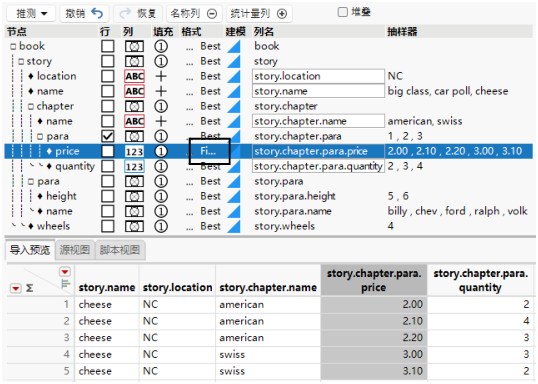Select the wheels node in the tree
This screenshot has height=384, width=538.
pos(54,226)
